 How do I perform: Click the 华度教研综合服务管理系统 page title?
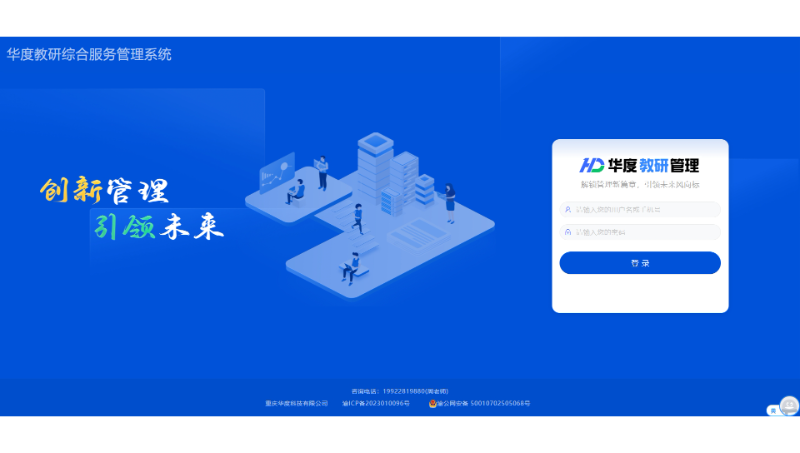click(89, 54)
